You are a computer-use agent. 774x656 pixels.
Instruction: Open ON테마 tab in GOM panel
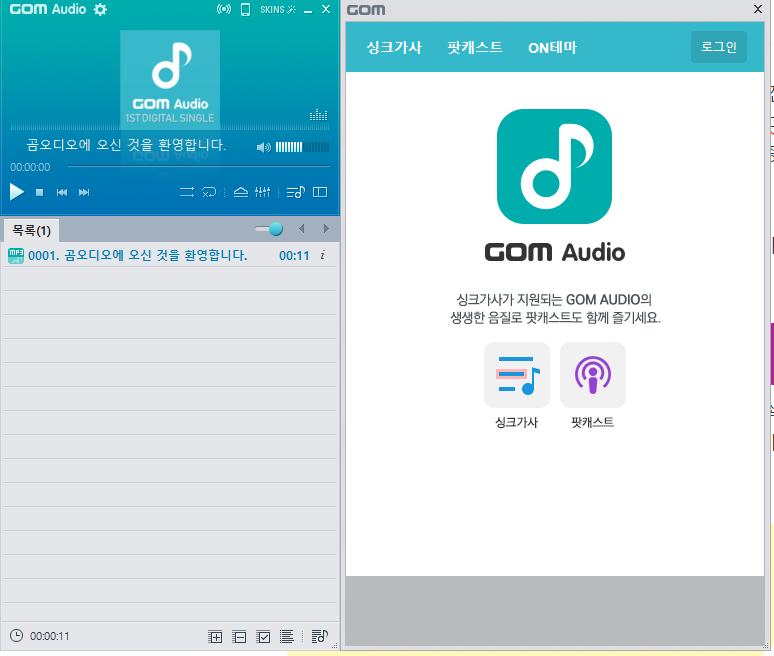point(552,47)
